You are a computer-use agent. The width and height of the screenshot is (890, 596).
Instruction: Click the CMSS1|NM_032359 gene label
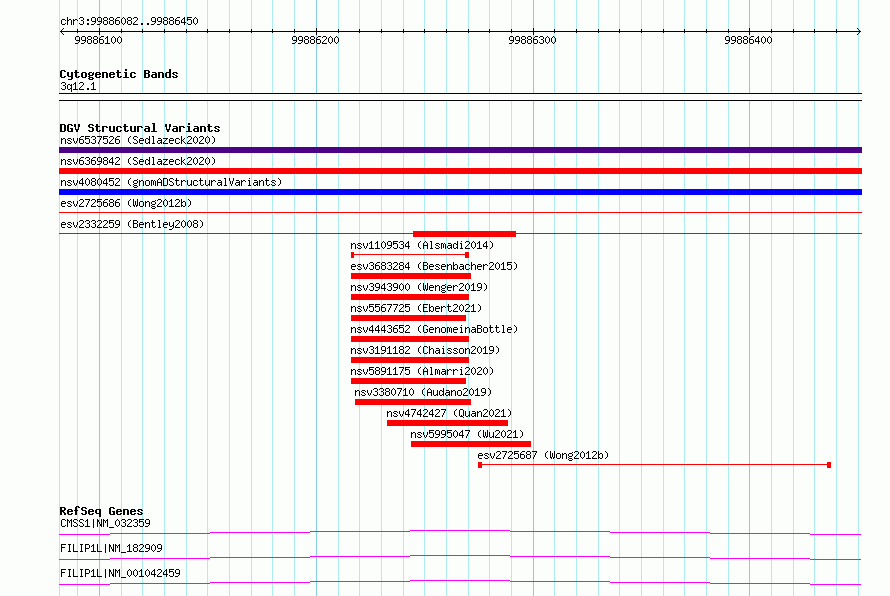point(105,523)
